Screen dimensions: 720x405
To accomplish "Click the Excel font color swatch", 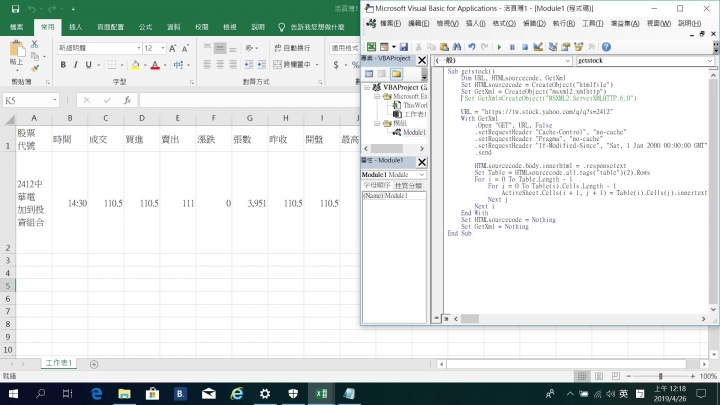I will tap(155, 65).
